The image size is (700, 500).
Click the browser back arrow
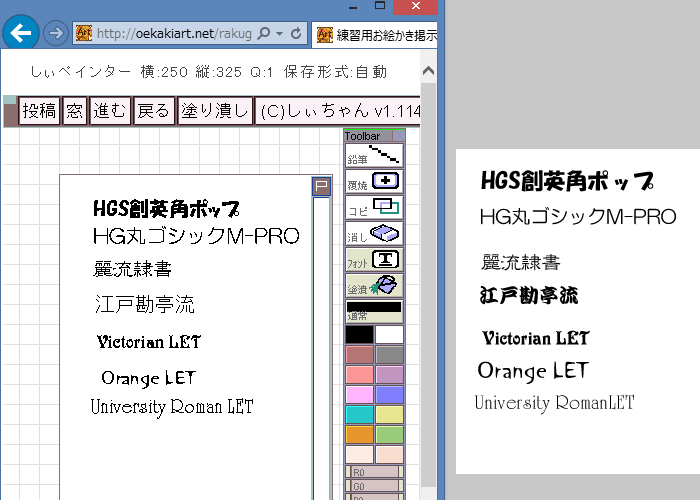point(21,33)
